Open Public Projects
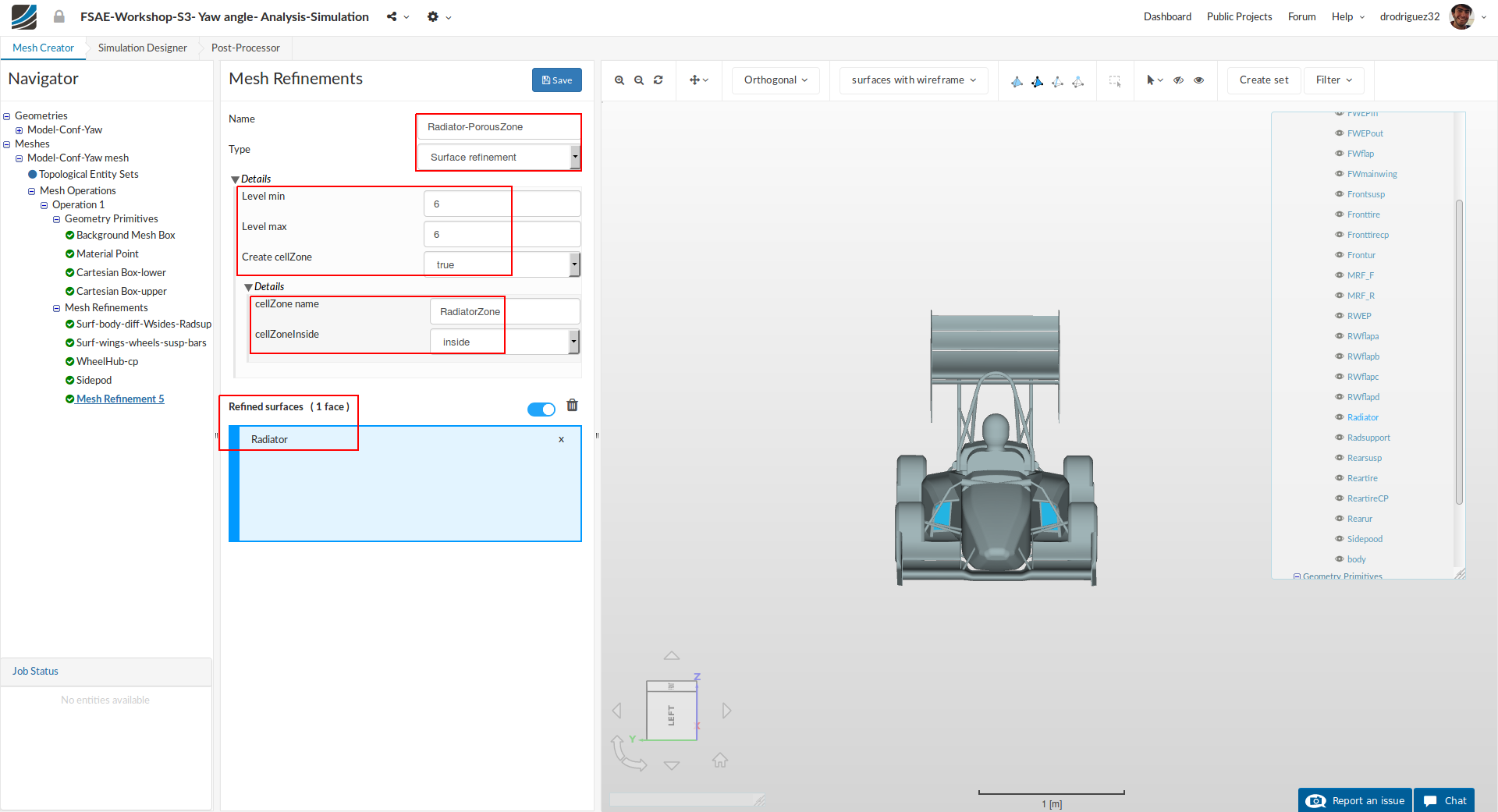The height and width of the screenshot is (812, 1498). pos(1239,16)
